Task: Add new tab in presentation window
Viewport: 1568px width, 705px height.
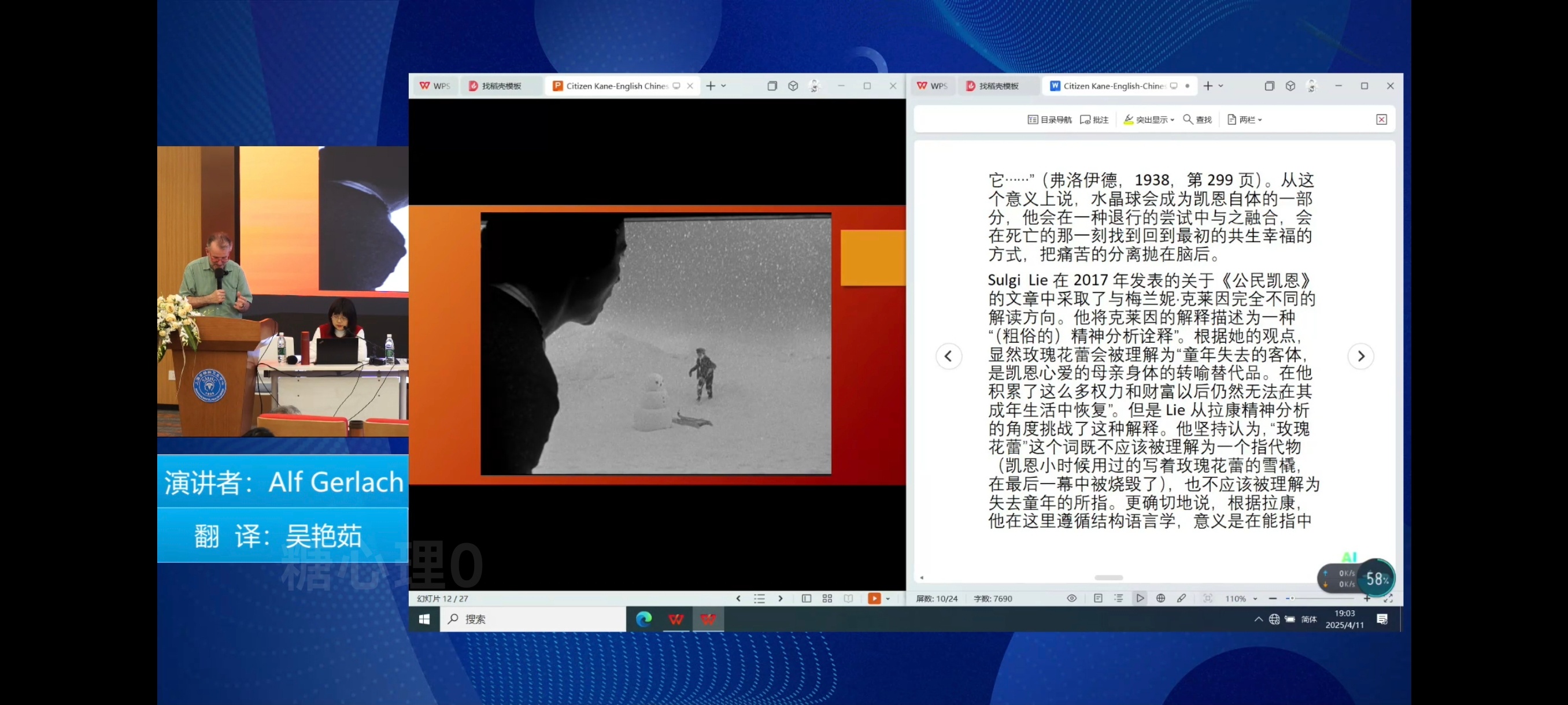Action: (711, 86)
